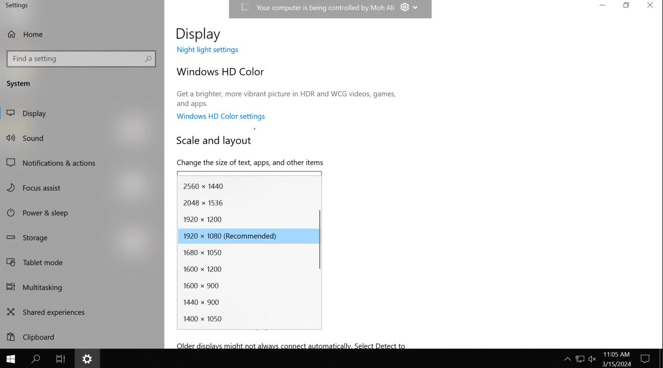Click the Settings gear on the taskbar
The image size is (663, 368).
(87, 359)
